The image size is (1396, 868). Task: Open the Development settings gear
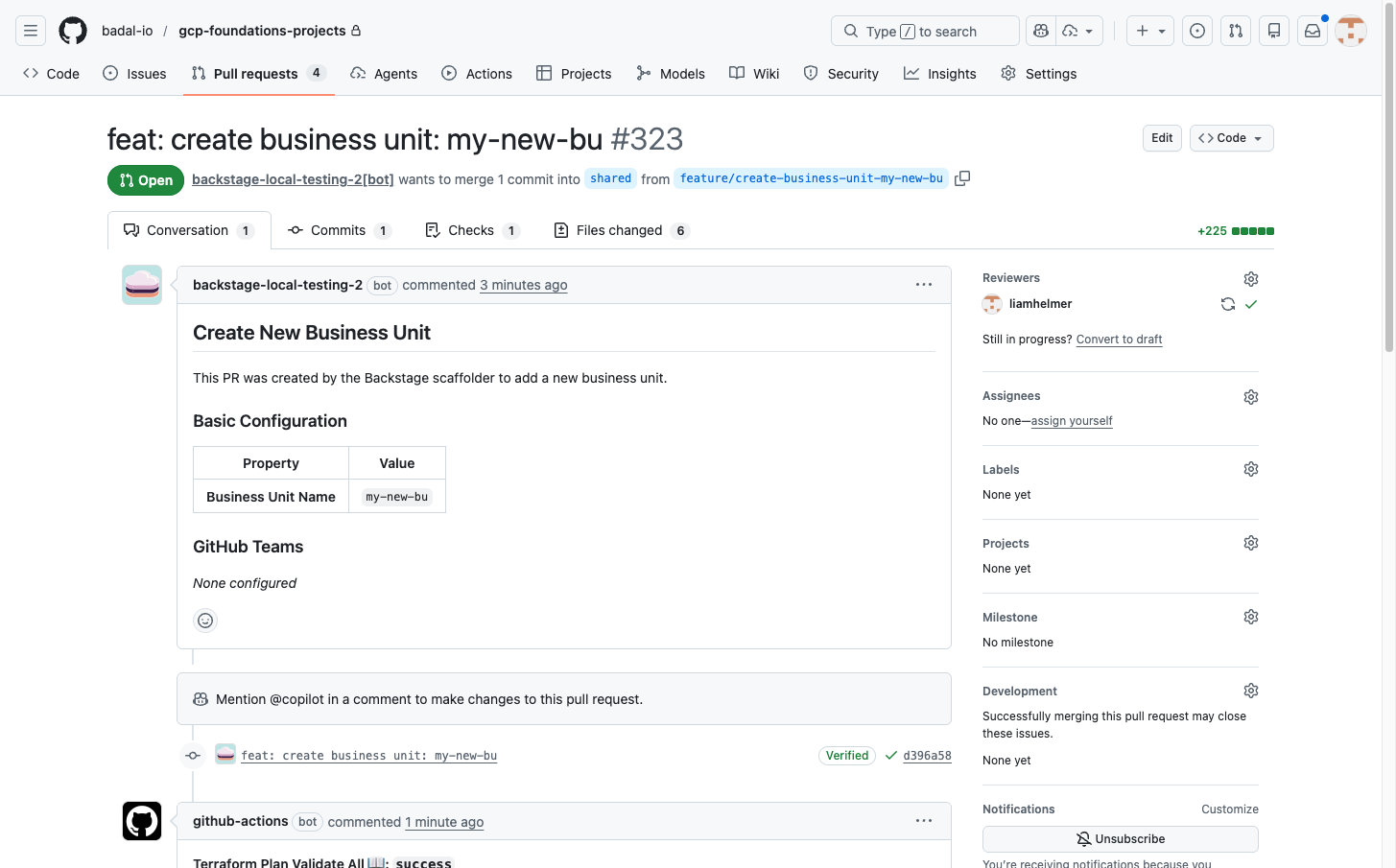click(1251, 691)
